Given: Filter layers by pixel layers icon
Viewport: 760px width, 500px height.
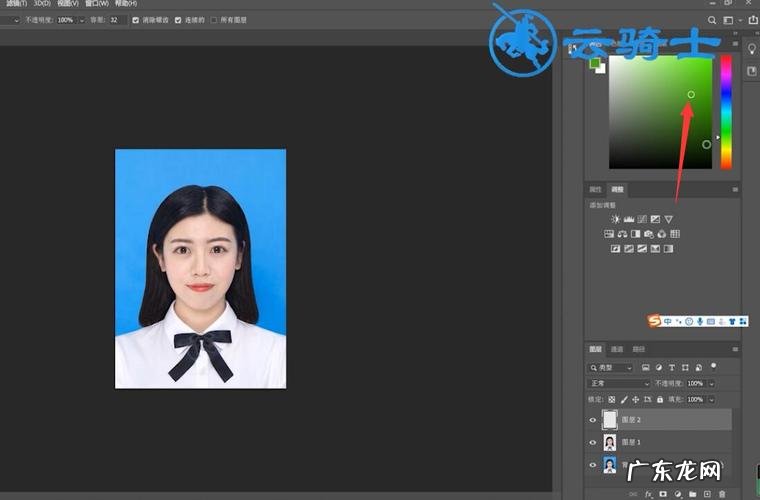Looking at the screenshot, I should [x=646, y=368].
